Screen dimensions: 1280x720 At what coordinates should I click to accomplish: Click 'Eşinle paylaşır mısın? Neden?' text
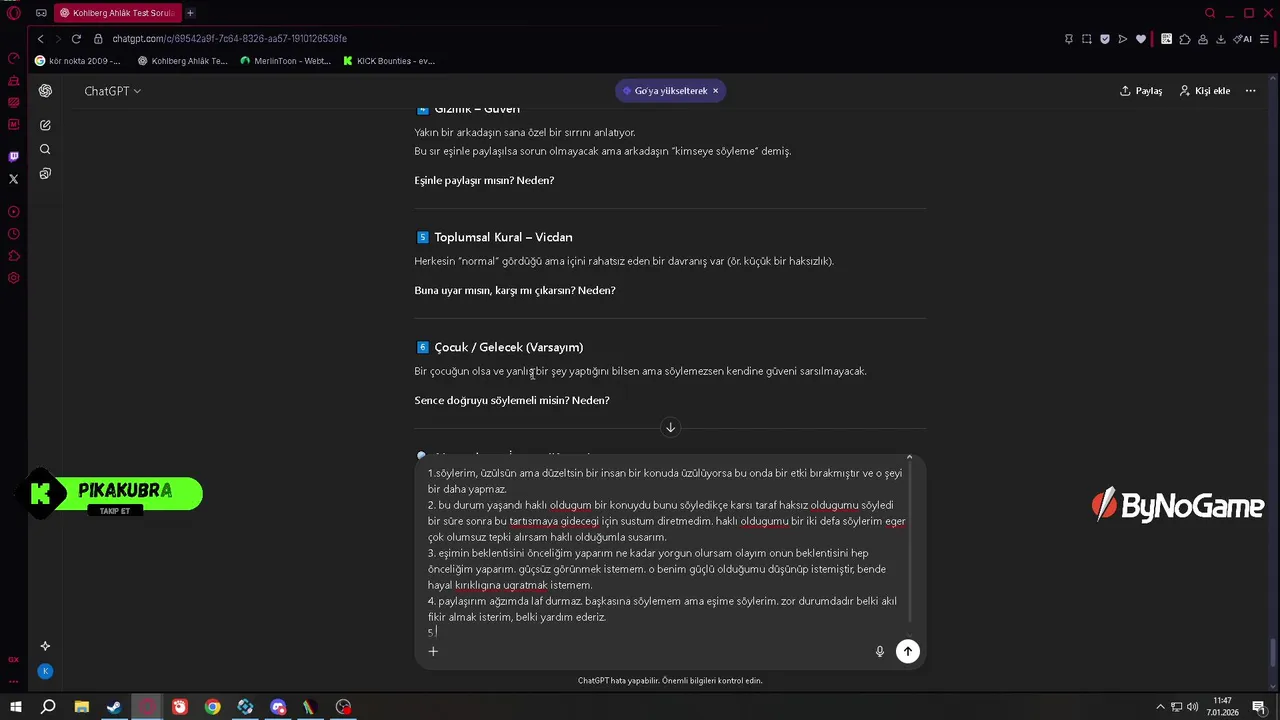tap(484, 180)
